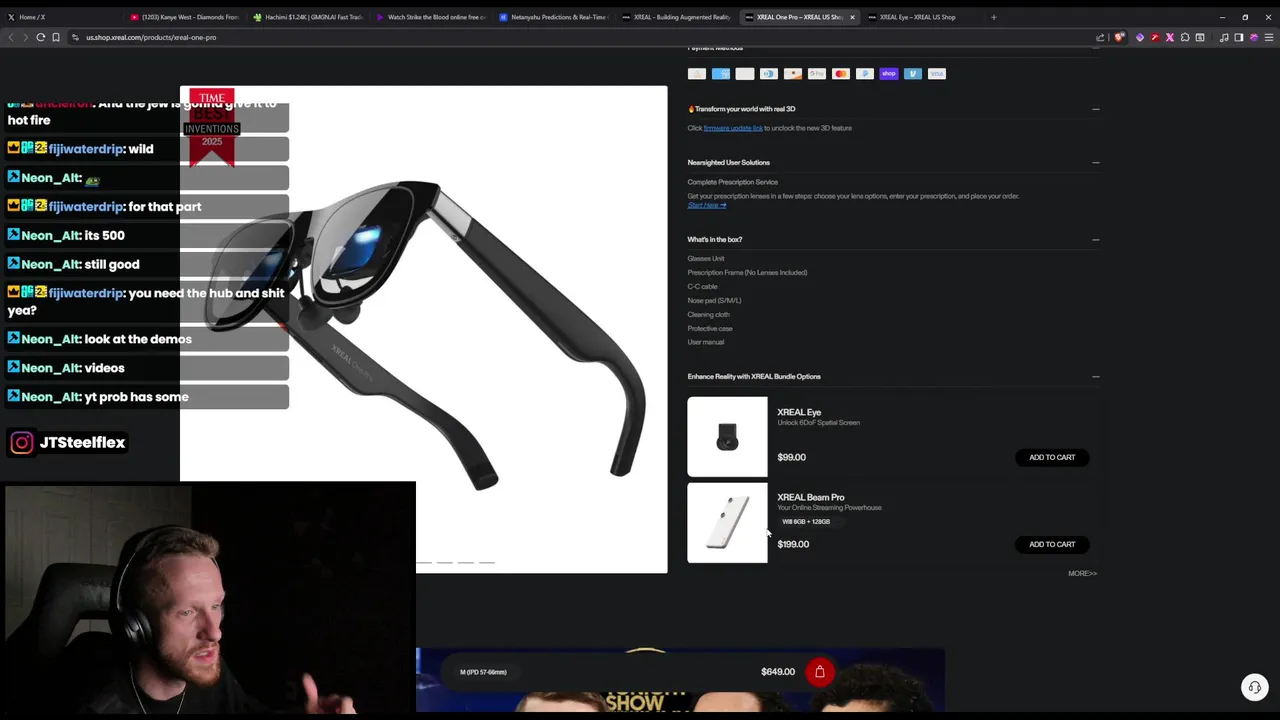Click the Shop Pay payment icon

[889, 73]
